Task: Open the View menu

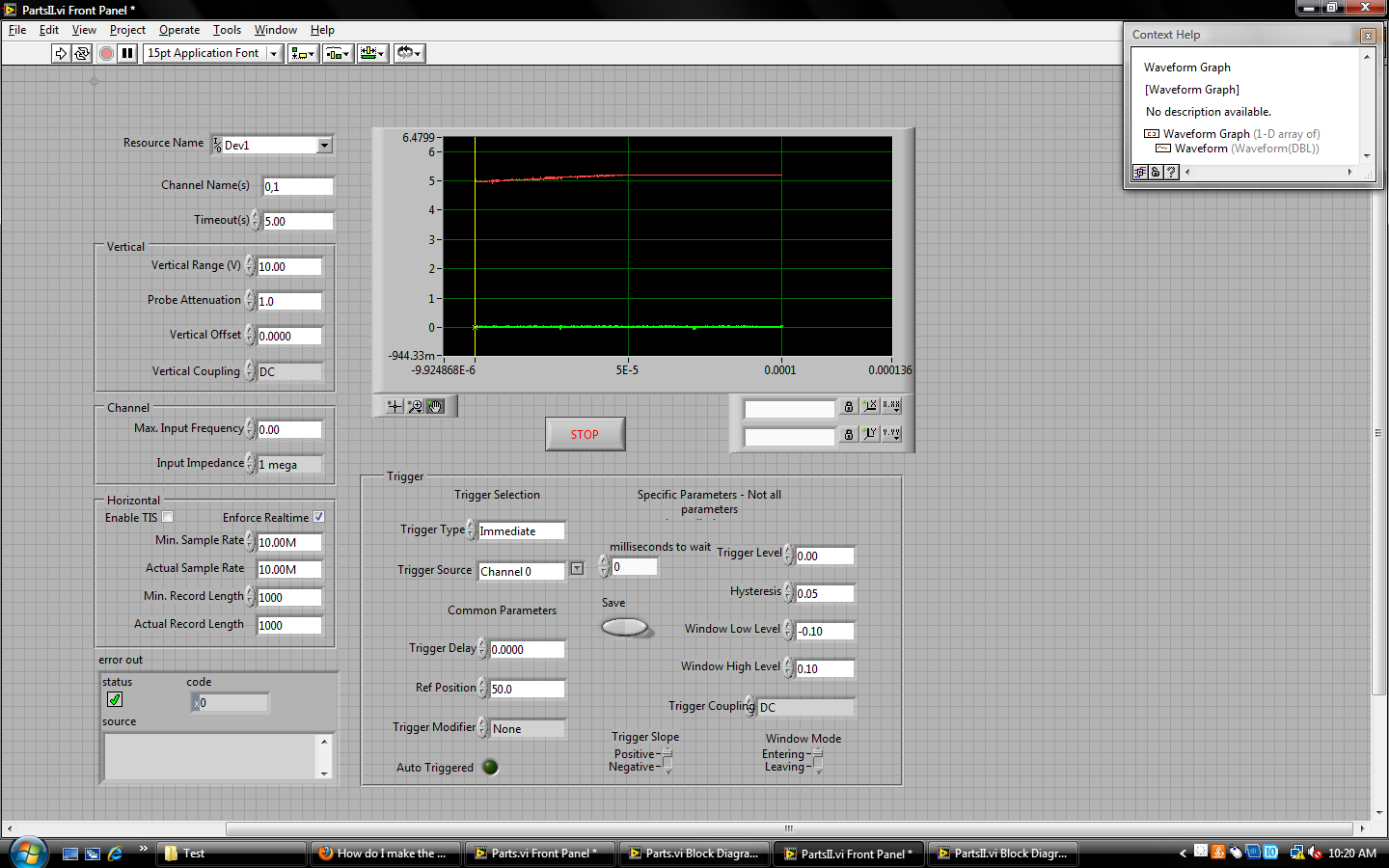Action: [x=85, y=30]
